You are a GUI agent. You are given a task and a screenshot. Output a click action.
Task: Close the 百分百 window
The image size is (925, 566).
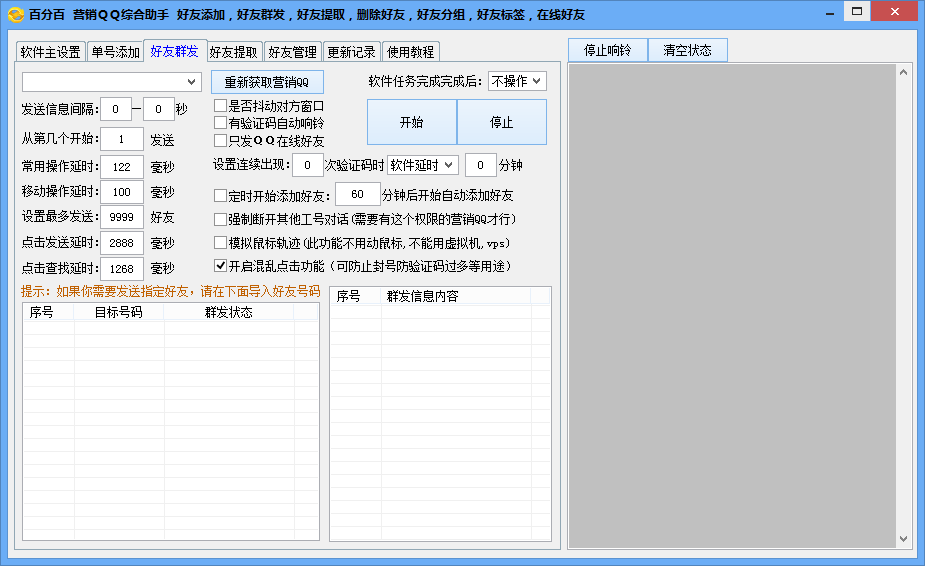(894, 11)
